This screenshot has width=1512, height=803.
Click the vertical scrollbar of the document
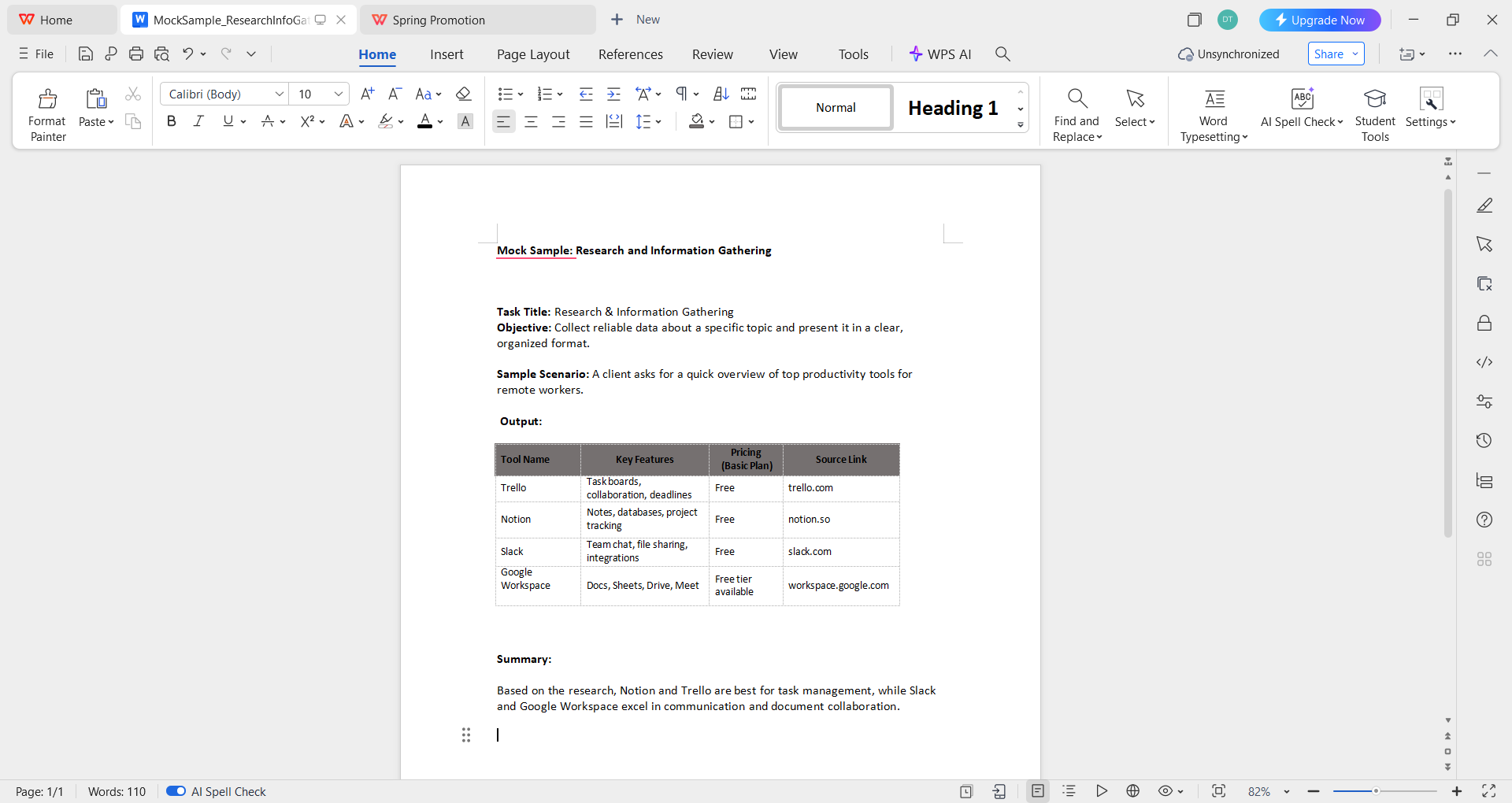pyautogui.click(x=1448, y=364)
